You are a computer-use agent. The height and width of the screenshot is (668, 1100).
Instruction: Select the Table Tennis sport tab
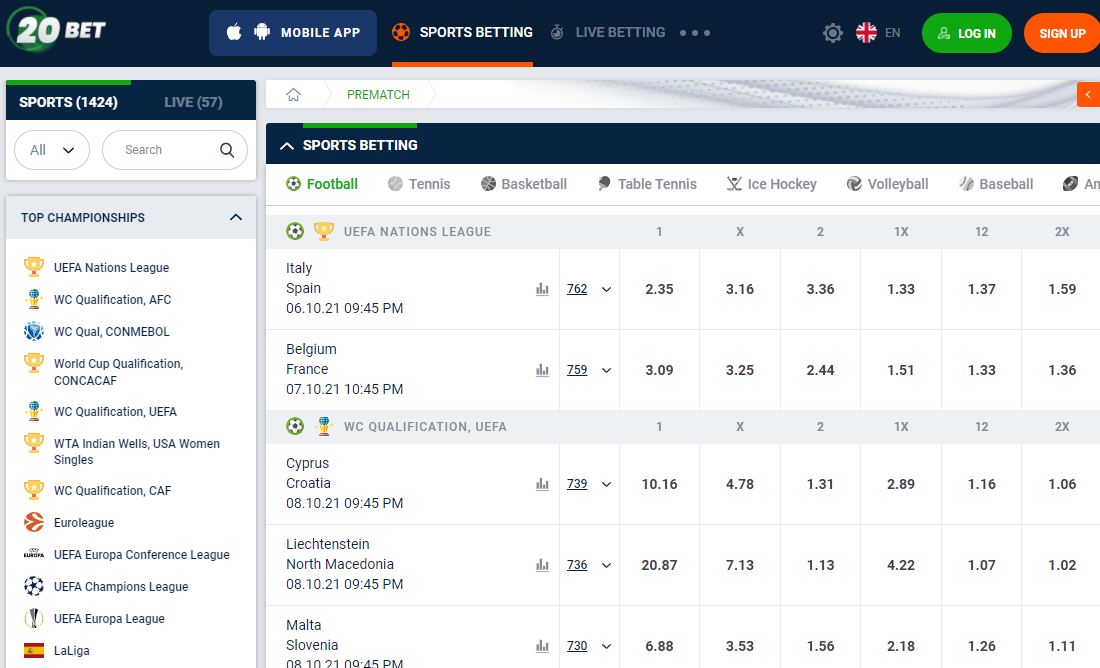(647, 184)
